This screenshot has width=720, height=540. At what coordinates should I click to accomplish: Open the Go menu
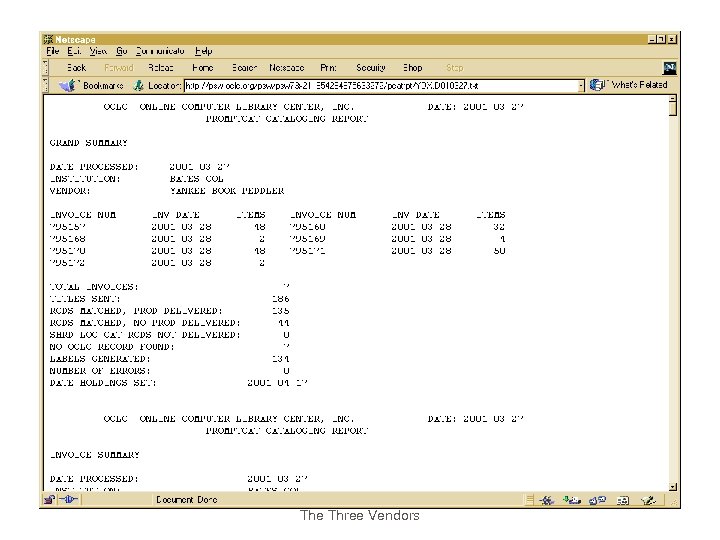pos(121,51)
